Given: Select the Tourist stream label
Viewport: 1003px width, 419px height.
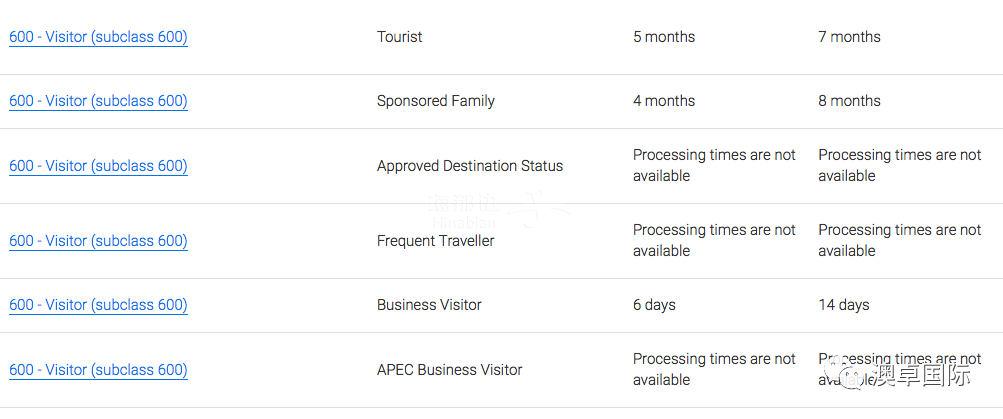Looking at the screenshot, I should [x=399, y=37].
